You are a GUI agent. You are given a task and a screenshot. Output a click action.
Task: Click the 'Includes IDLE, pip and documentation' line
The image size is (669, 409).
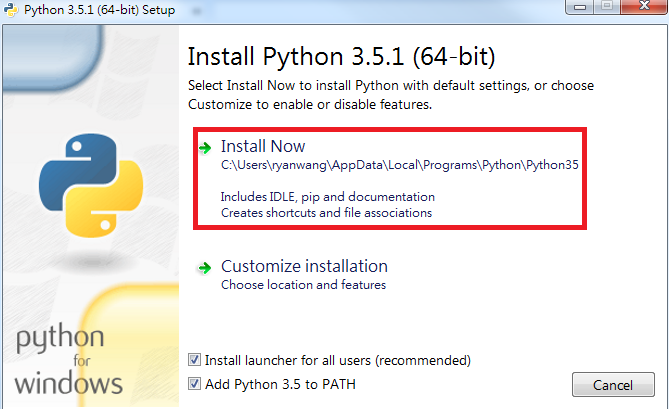[328, 197]
